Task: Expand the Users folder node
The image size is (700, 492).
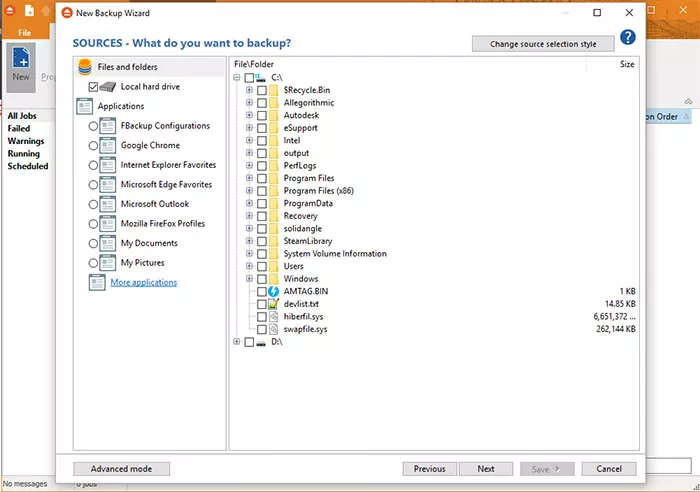Action: click(x=249, y=266)
